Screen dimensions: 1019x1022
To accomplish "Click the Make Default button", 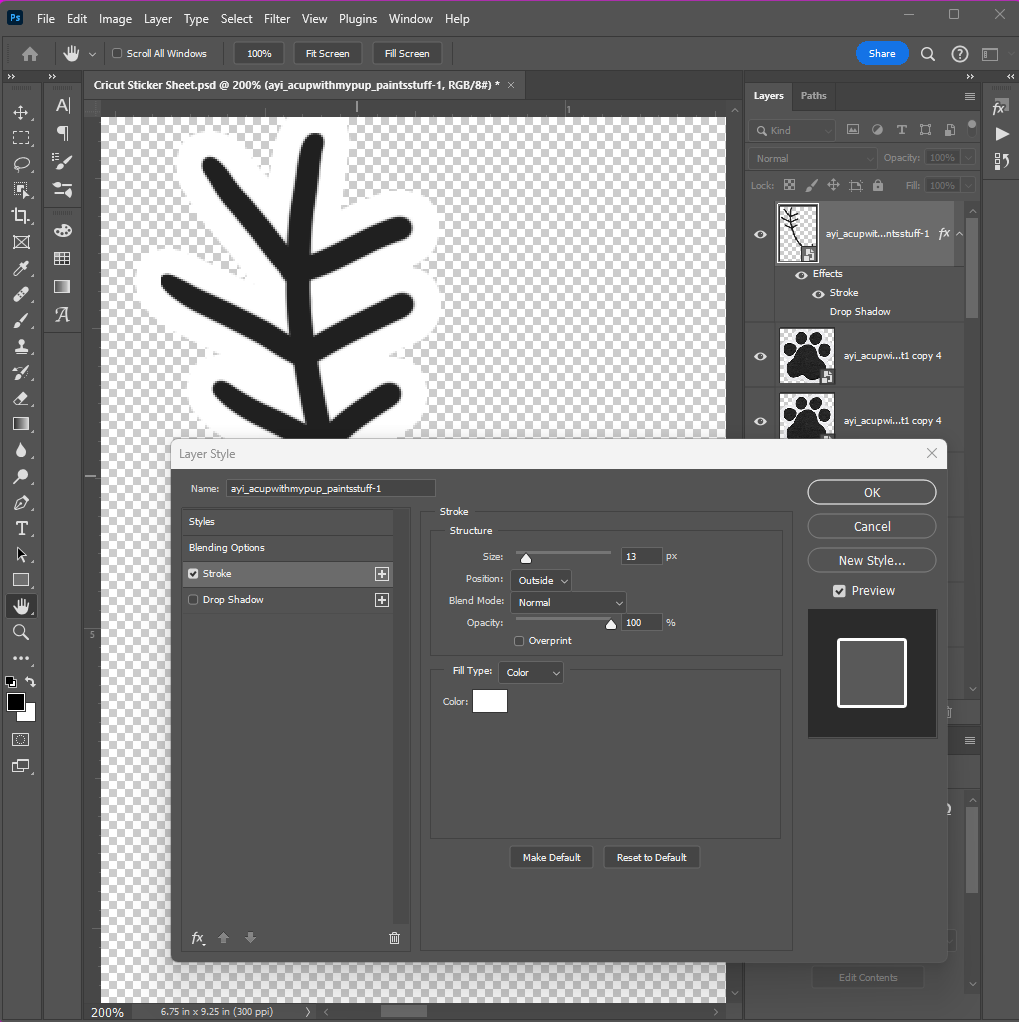I will coord(551,858).
